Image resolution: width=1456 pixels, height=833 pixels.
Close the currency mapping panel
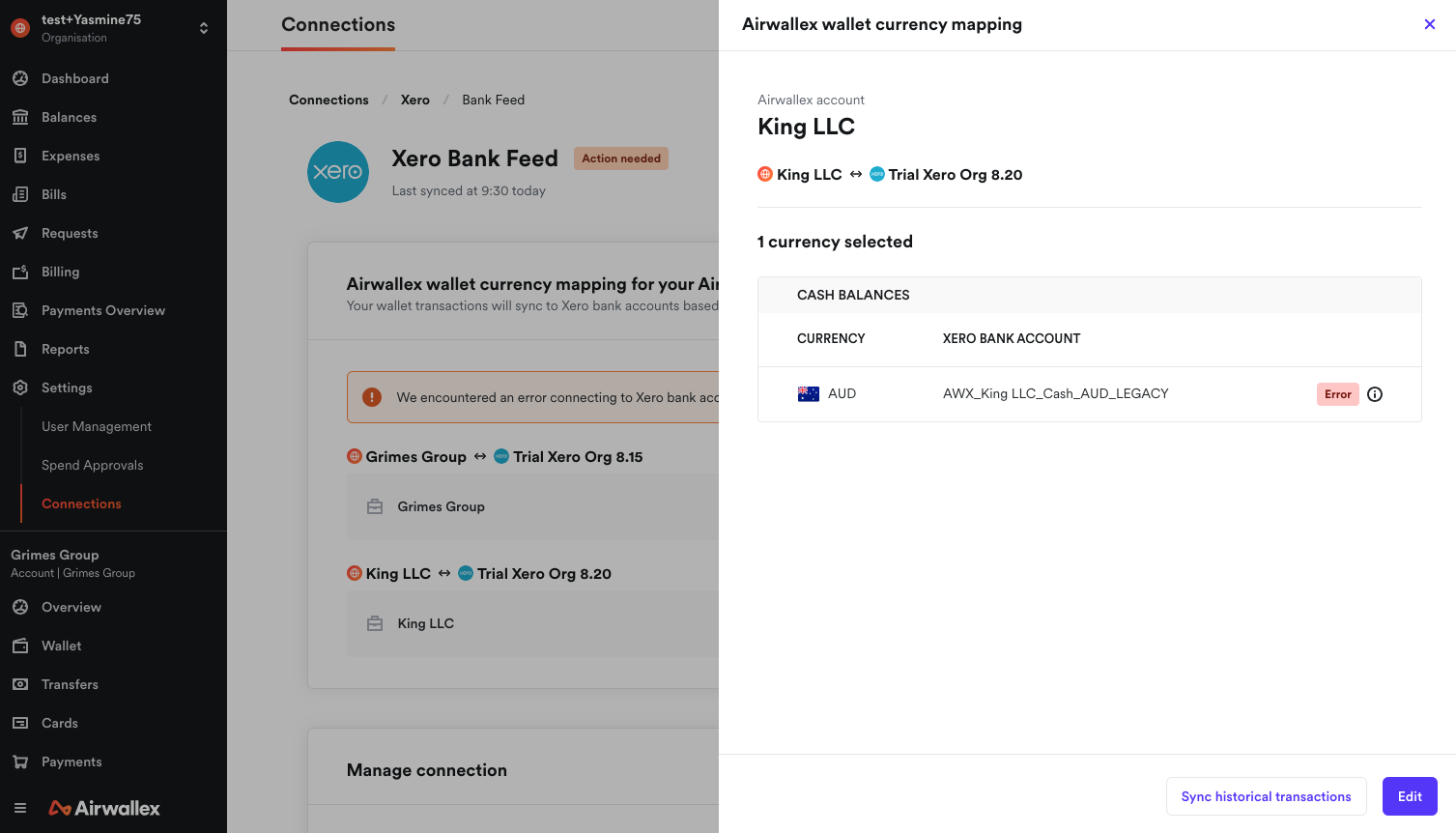pos(1430,24)
